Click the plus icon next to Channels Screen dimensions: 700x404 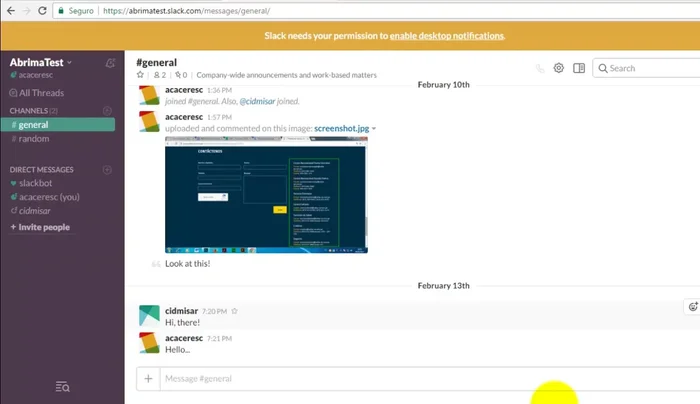coord(108,110)
